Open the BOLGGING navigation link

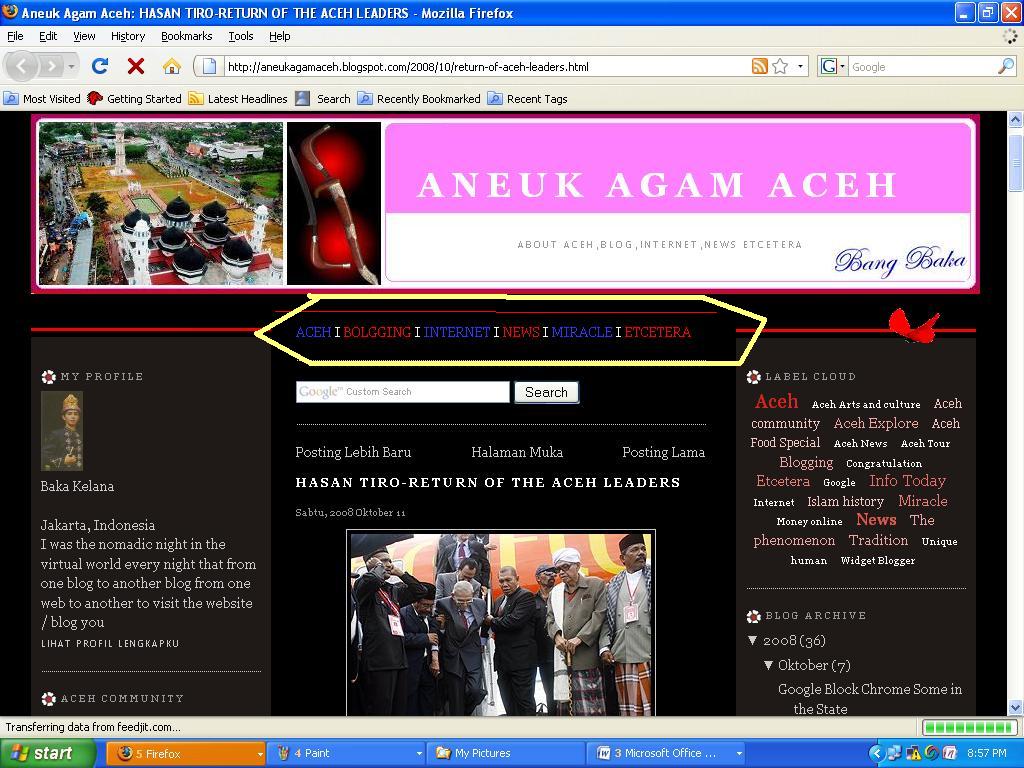377,332
